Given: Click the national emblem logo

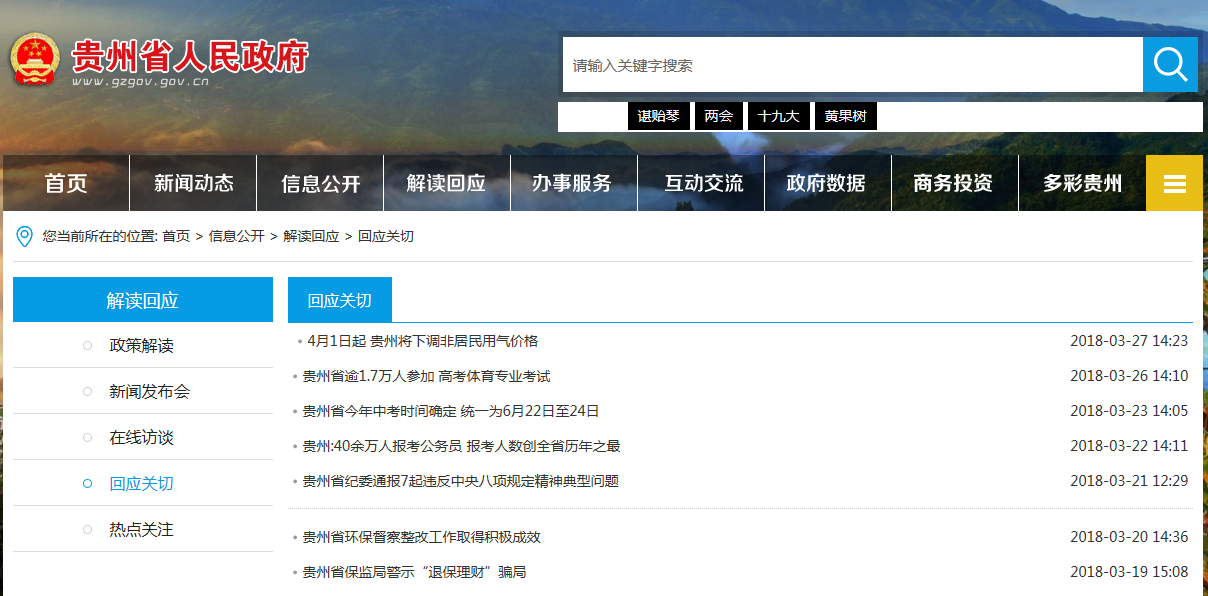Looking at the screenshot, I should (35, 62).
